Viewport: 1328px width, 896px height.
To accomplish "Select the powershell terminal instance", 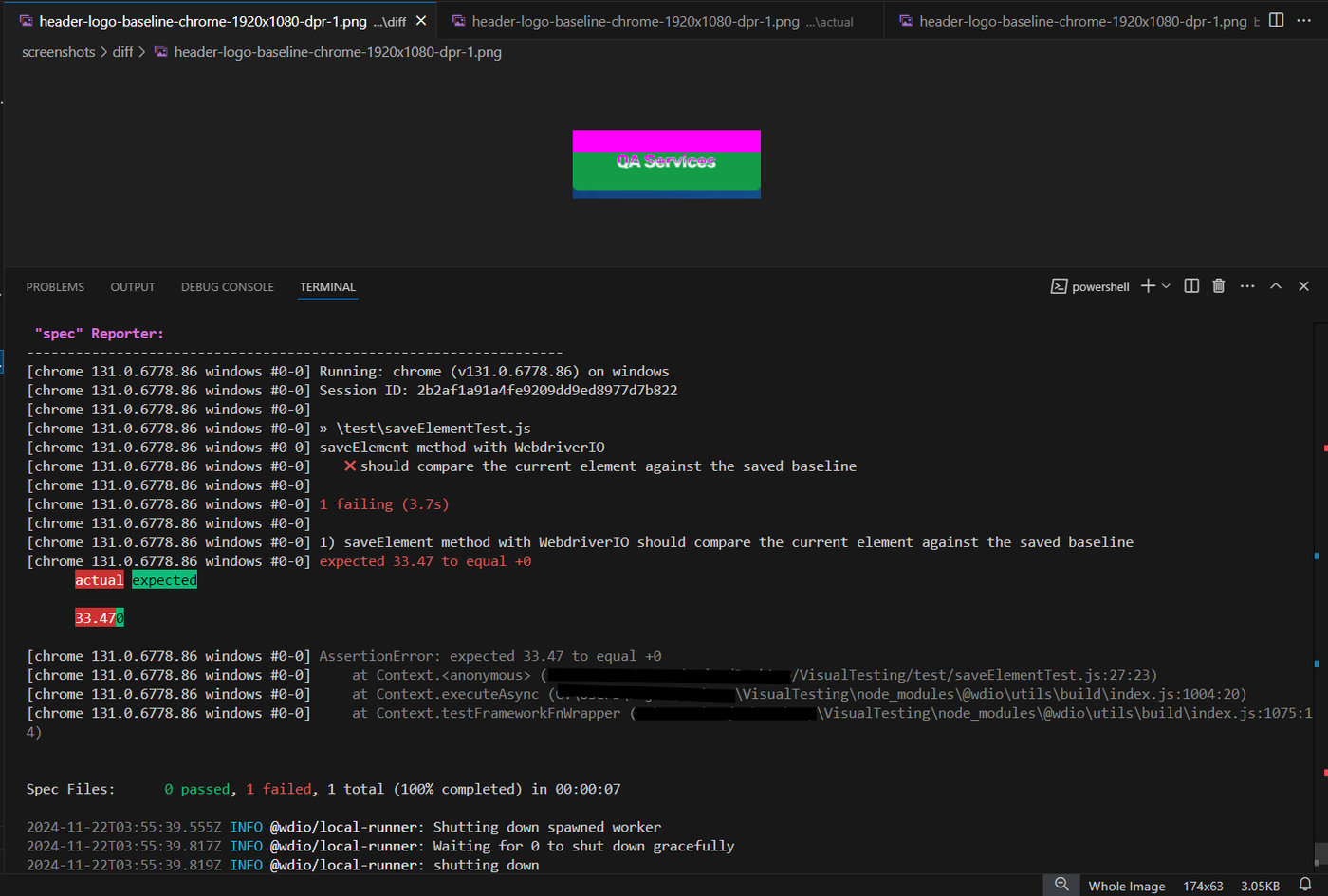I will click(1090, 286).
